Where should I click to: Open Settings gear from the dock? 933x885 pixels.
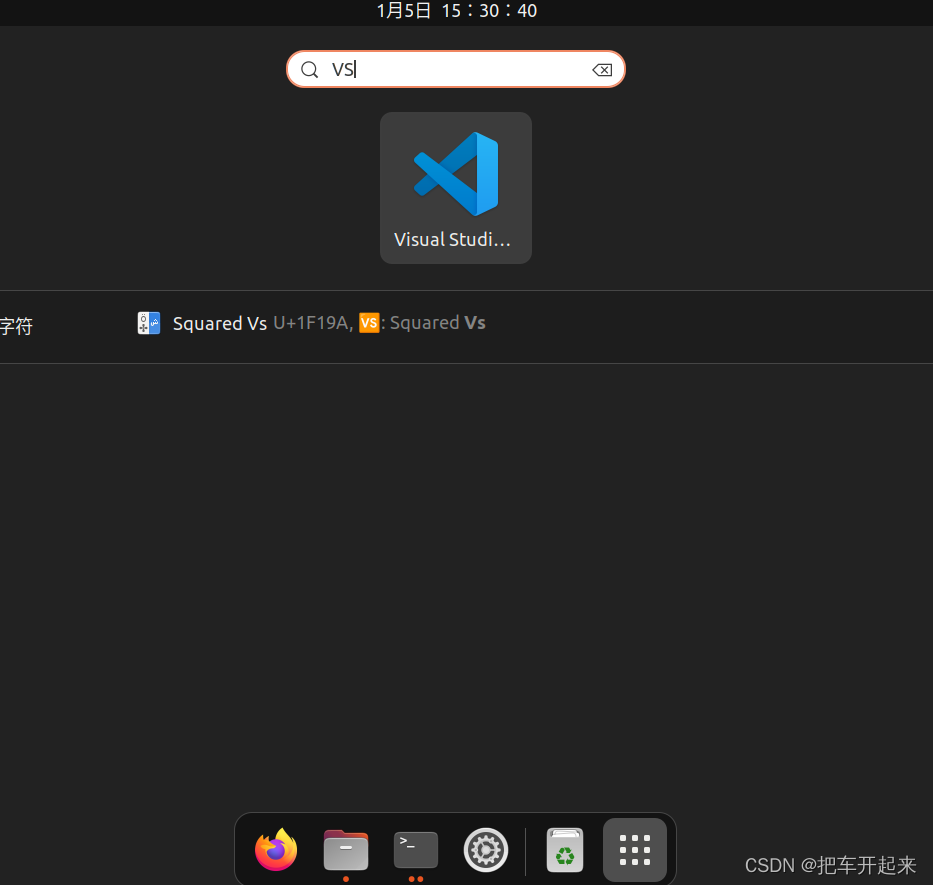(x=486, y=850)
